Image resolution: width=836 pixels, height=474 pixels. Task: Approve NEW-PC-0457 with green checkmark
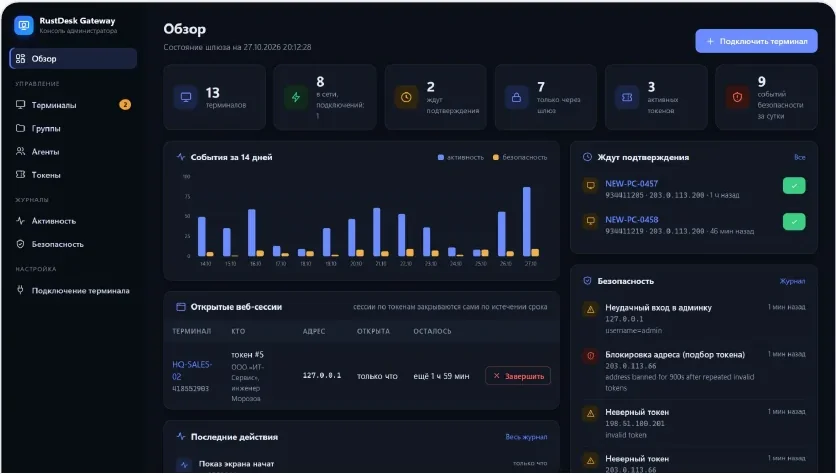click(794, 186)
